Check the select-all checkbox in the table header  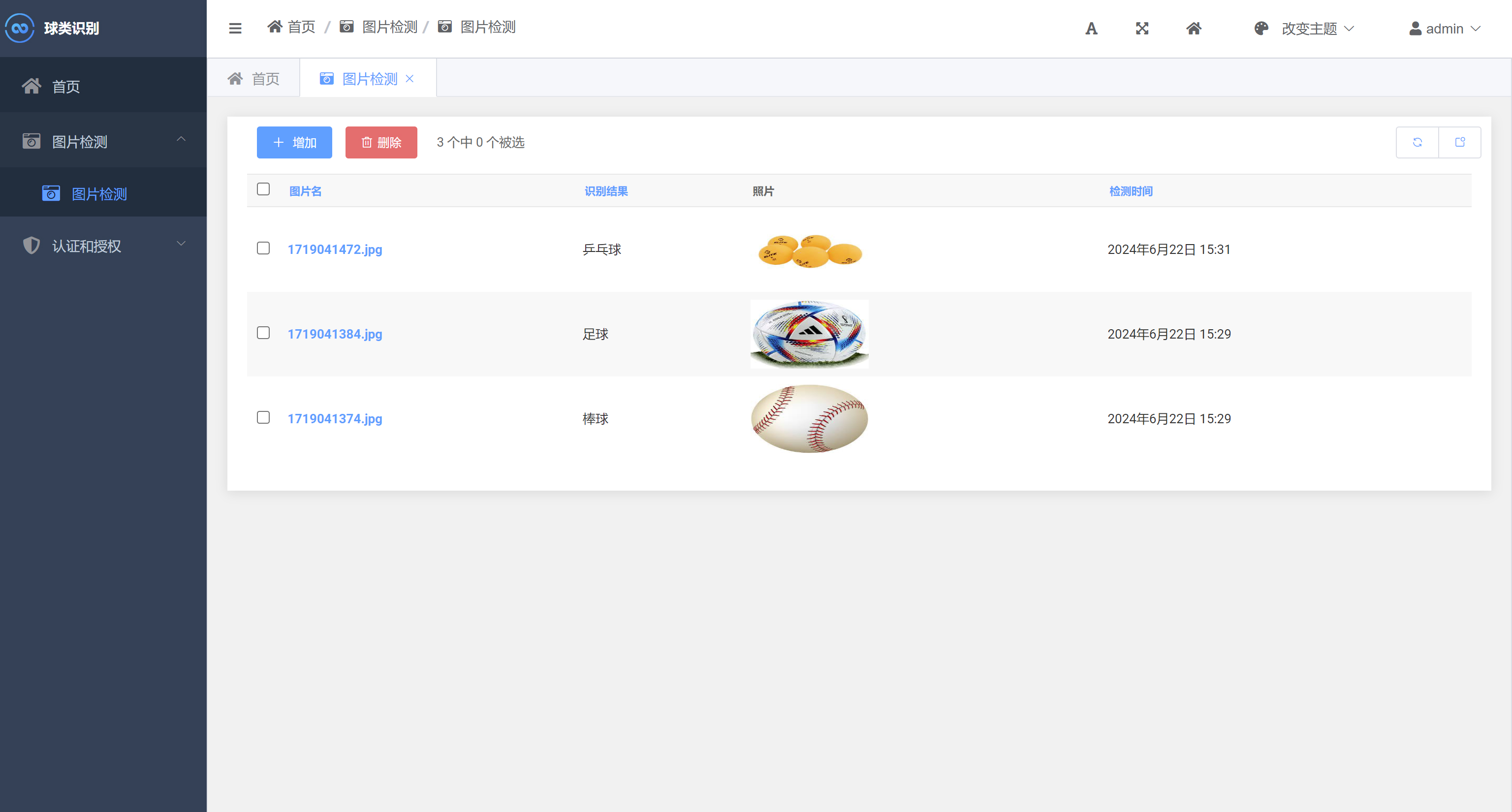point(263,189)
